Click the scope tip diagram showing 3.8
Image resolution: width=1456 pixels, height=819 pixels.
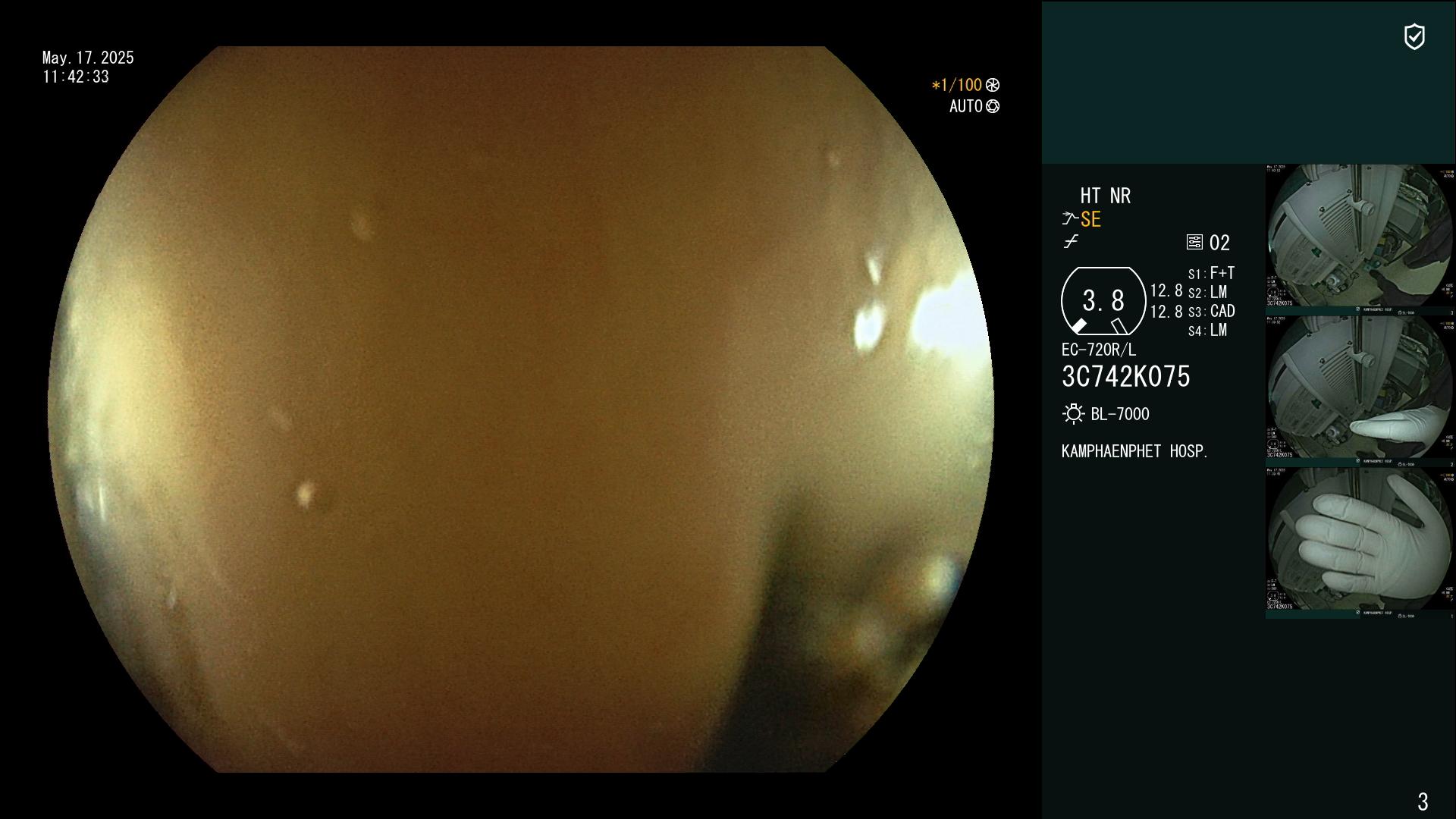(x=1103, y=301)
